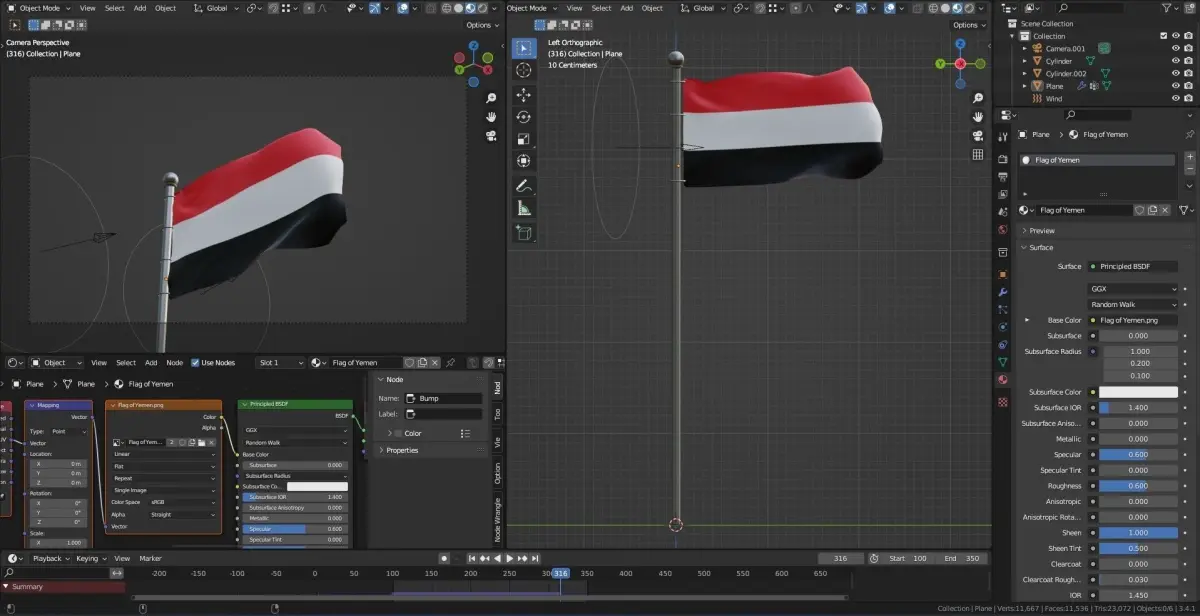Open Random Walk subsurface method dropdown in properties

(1134, 304)
